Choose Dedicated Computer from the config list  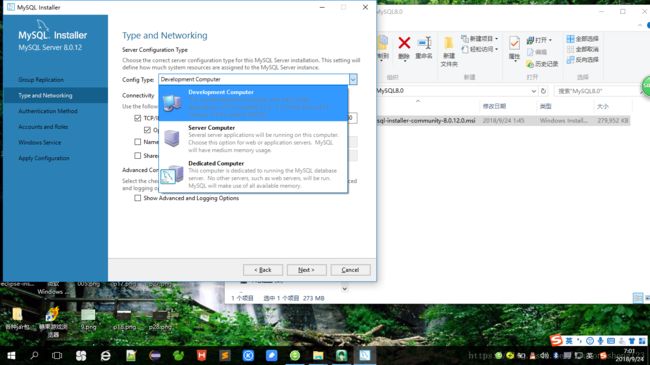[253, 175]
